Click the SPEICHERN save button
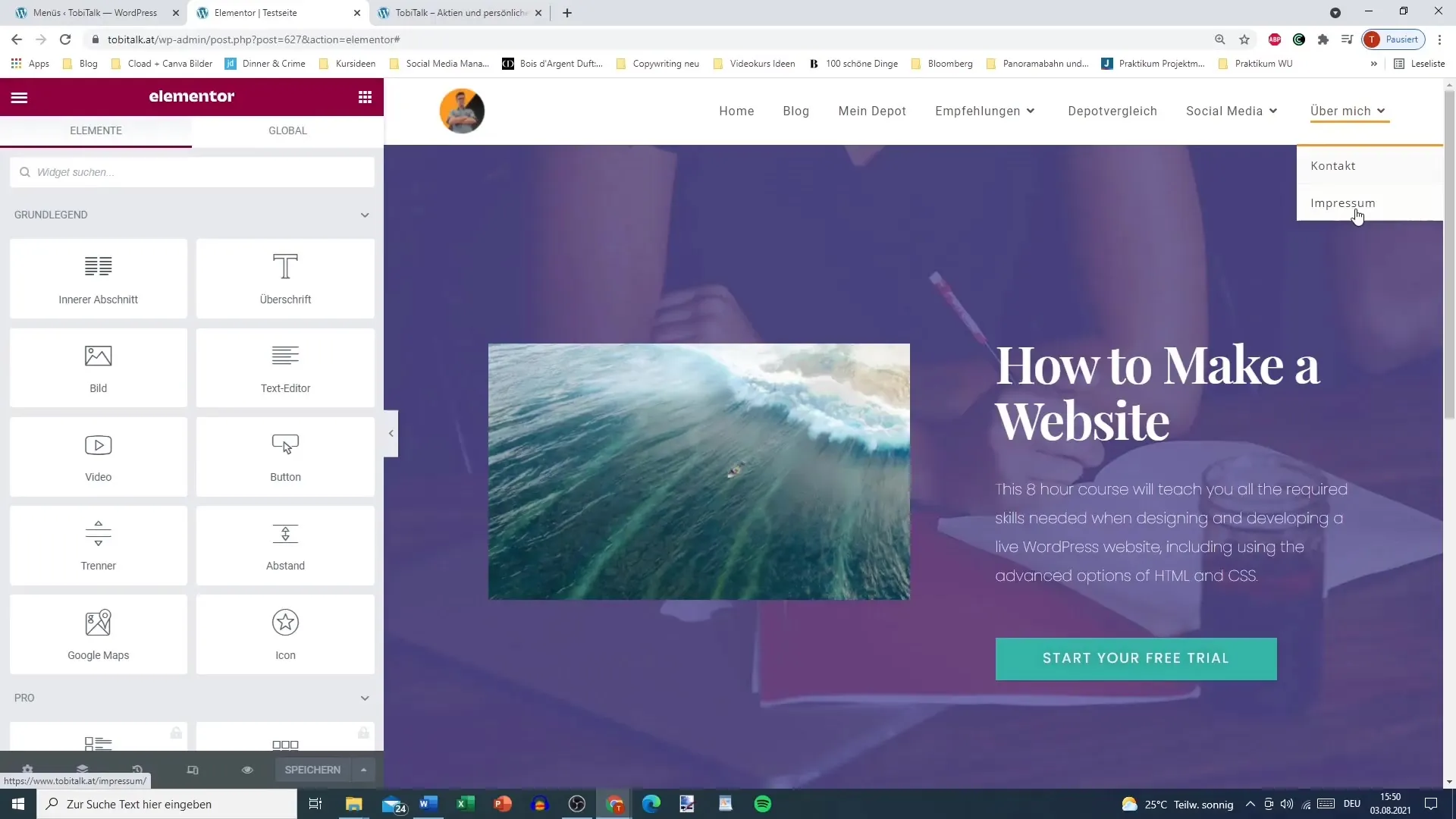This screenshot has width=1456, height=819. click(312, 770)
